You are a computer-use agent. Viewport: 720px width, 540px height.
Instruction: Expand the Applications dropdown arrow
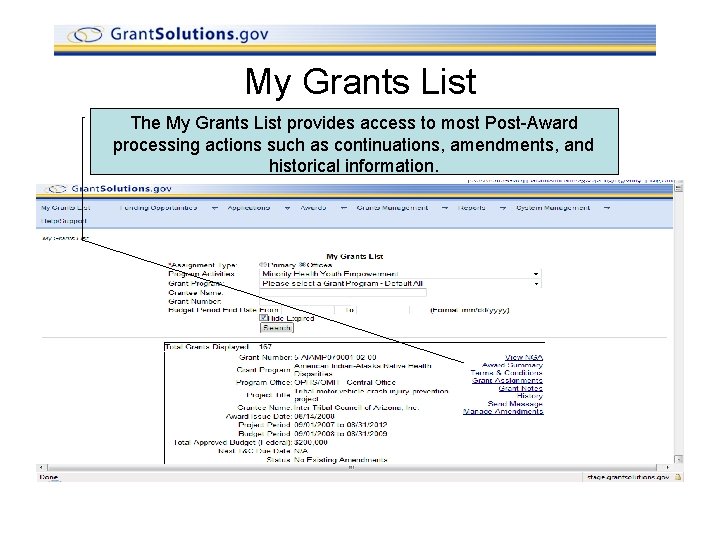coord(287,208)
